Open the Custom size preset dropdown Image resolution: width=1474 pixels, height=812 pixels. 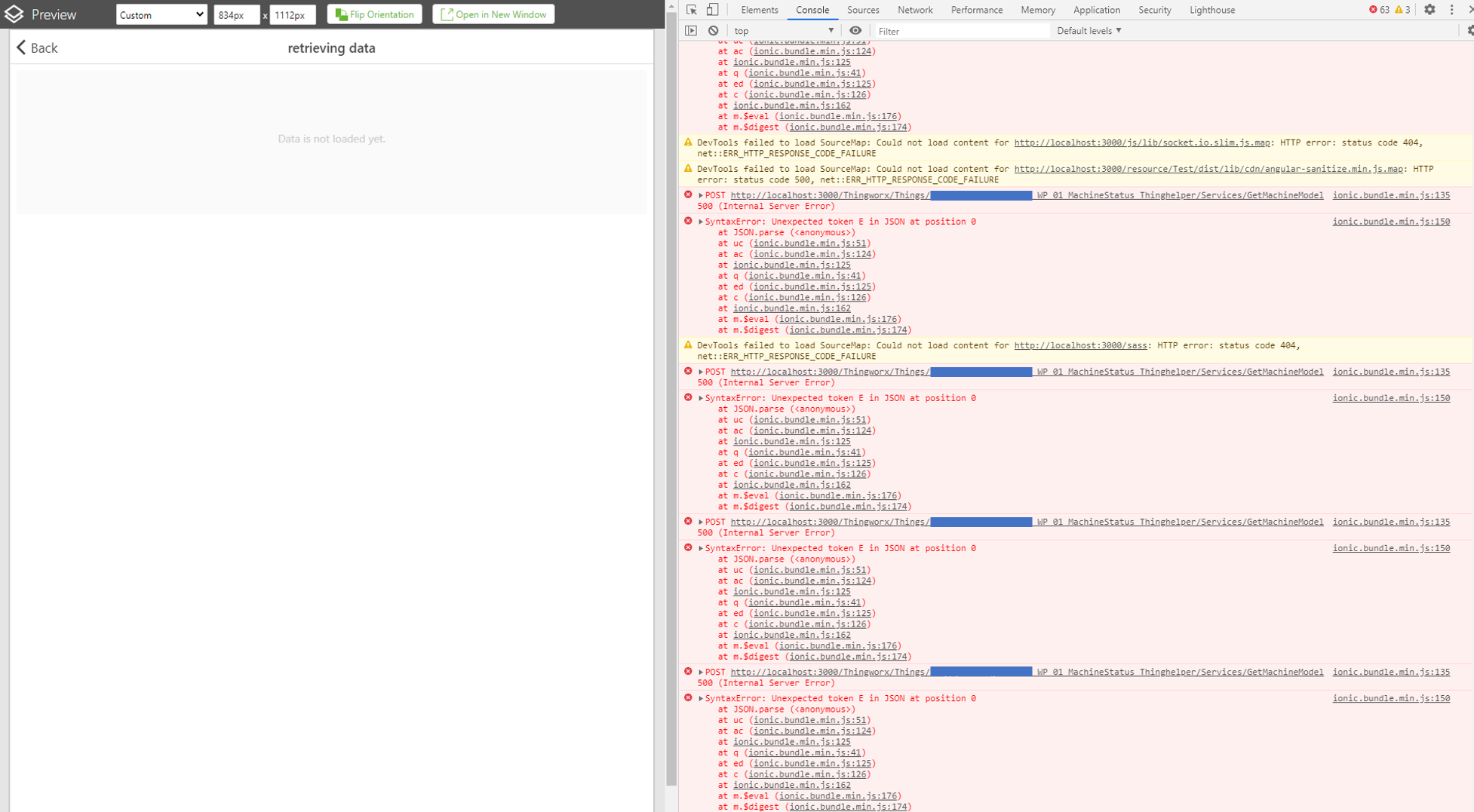tap(161, 14)
